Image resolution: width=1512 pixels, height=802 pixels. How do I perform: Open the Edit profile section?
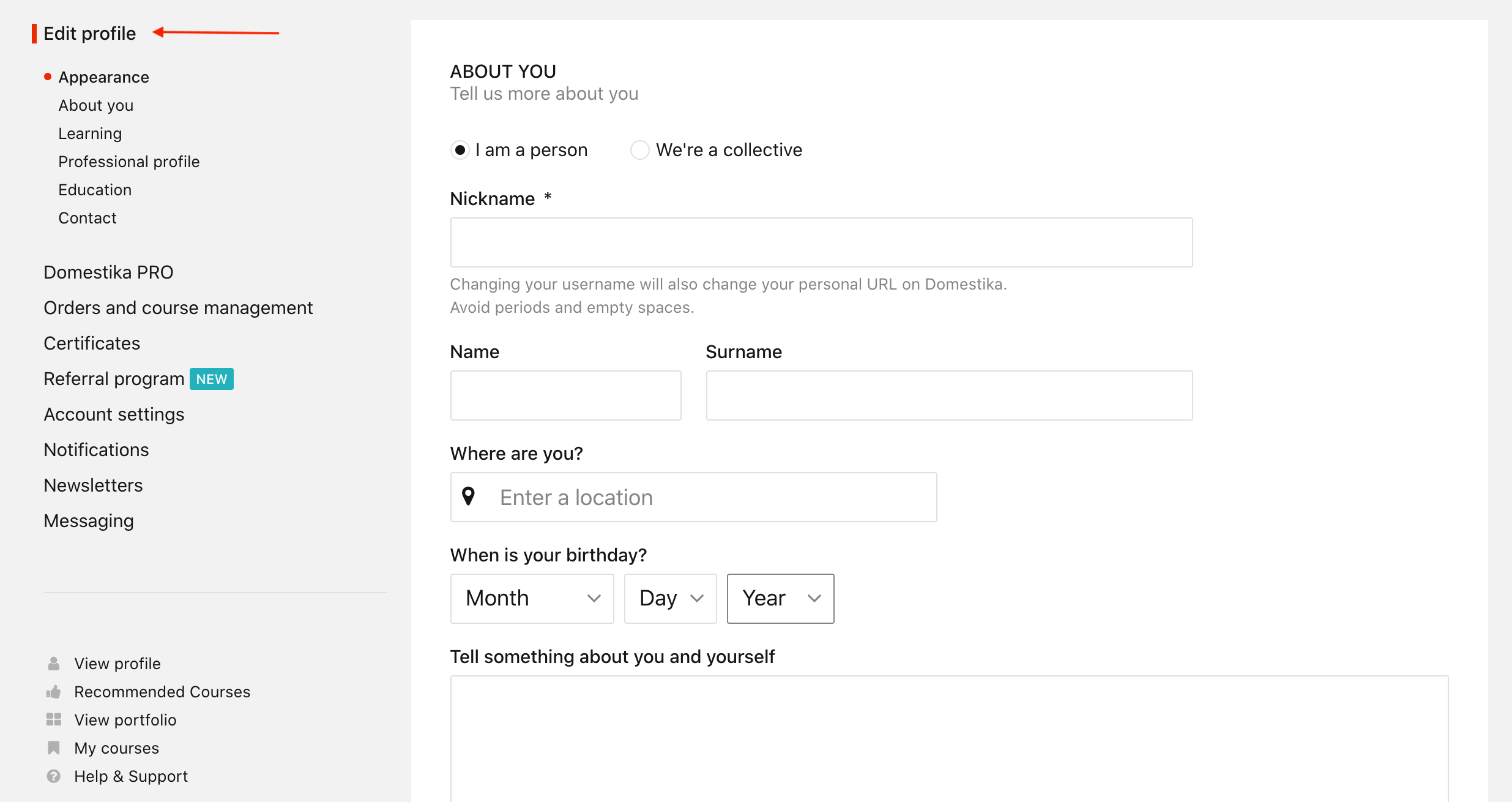pos(90,34)
